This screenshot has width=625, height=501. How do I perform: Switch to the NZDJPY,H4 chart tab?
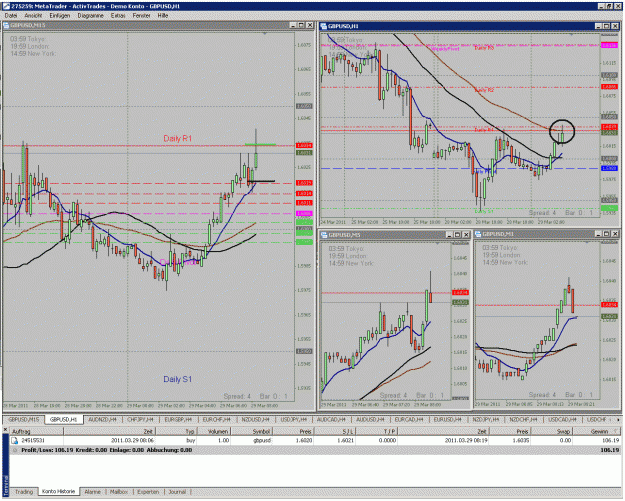pyautogui.click(x=485, y=420)
